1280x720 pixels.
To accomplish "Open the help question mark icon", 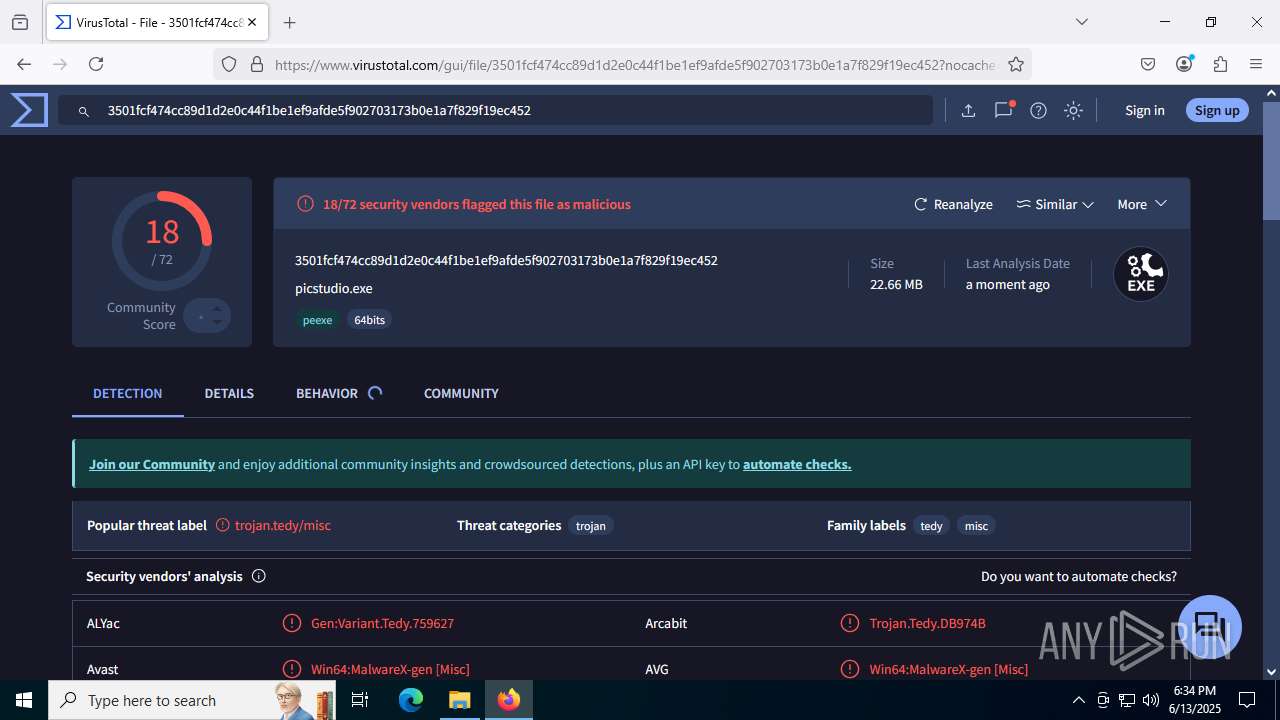I will click(x=1039, y=111).
